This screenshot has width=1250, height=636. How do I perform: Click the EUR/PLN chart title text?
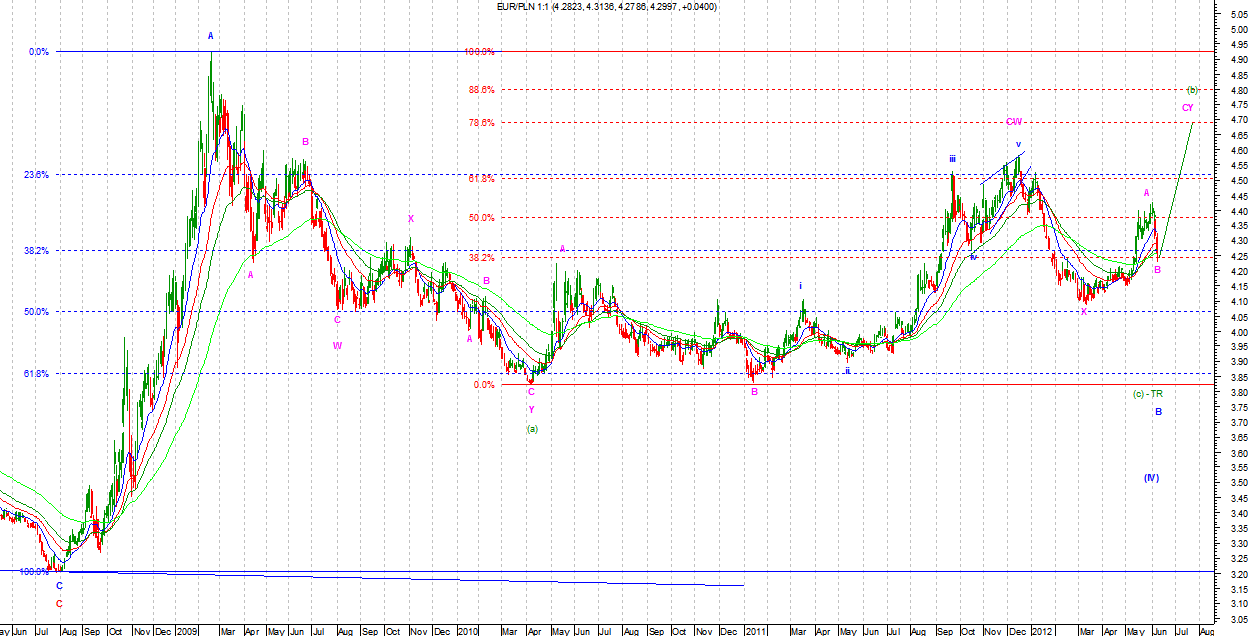click(606, 7)
